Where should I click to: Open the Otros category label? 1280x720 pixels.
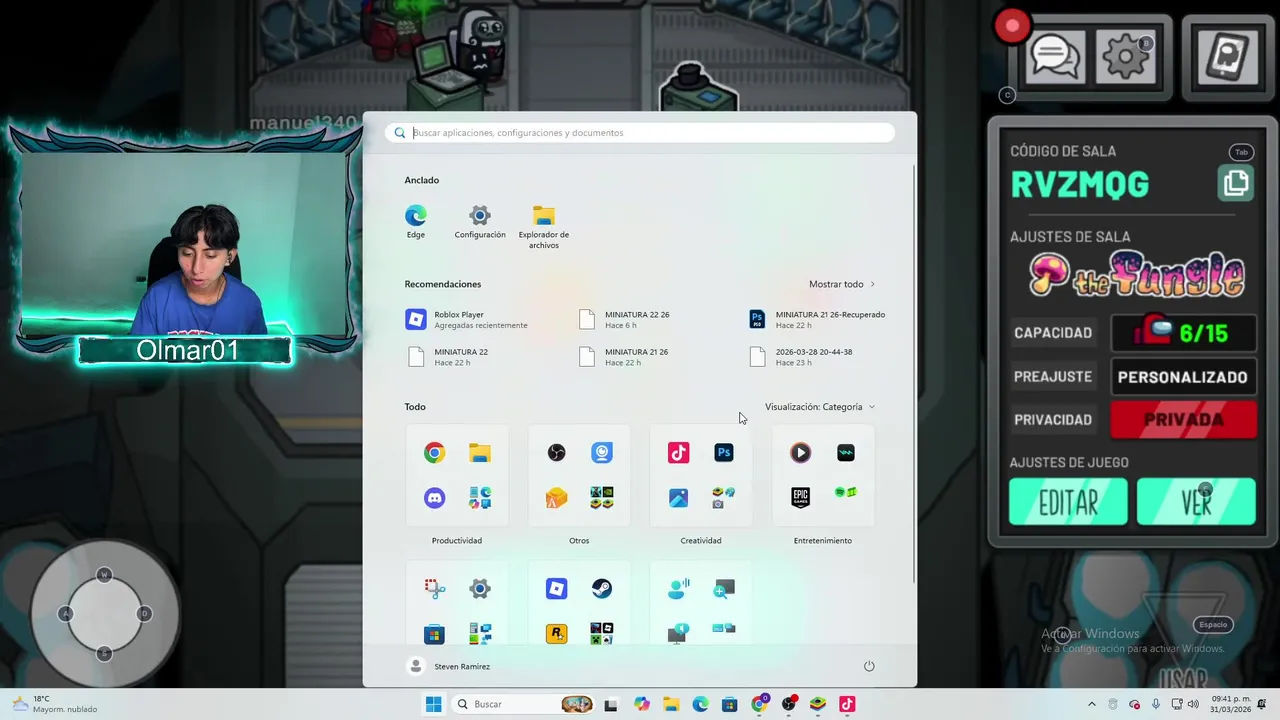[579, 541]
